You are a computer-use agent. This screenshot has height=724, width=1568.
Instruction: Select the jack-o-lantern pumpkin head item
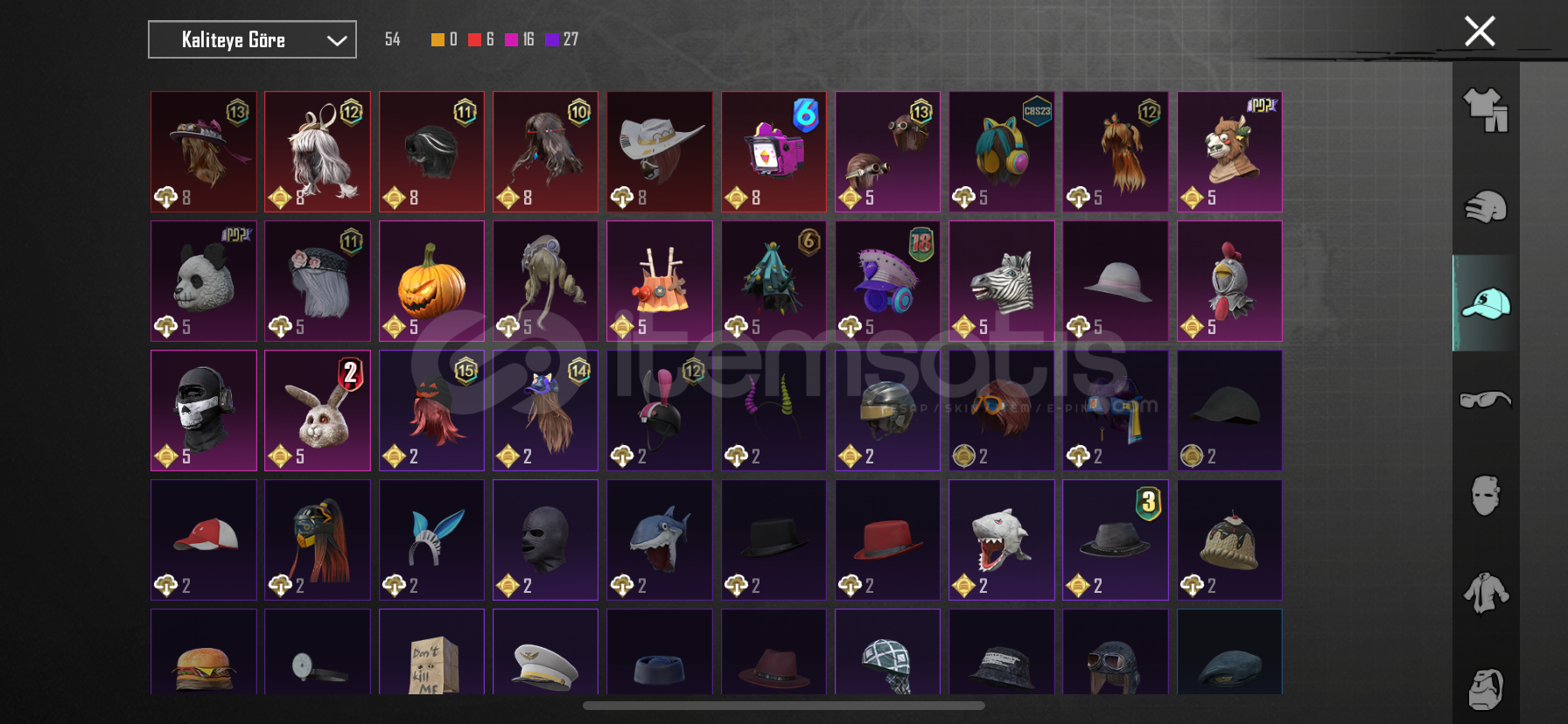(x=431, y=281)
